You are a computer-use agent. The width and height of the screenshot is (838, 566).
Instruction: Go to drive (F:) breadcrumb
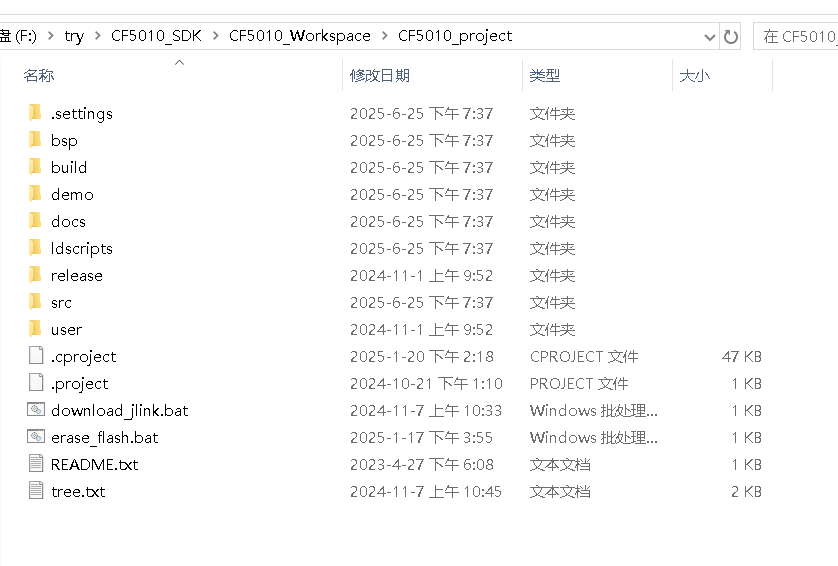click(x=18, y=36)
